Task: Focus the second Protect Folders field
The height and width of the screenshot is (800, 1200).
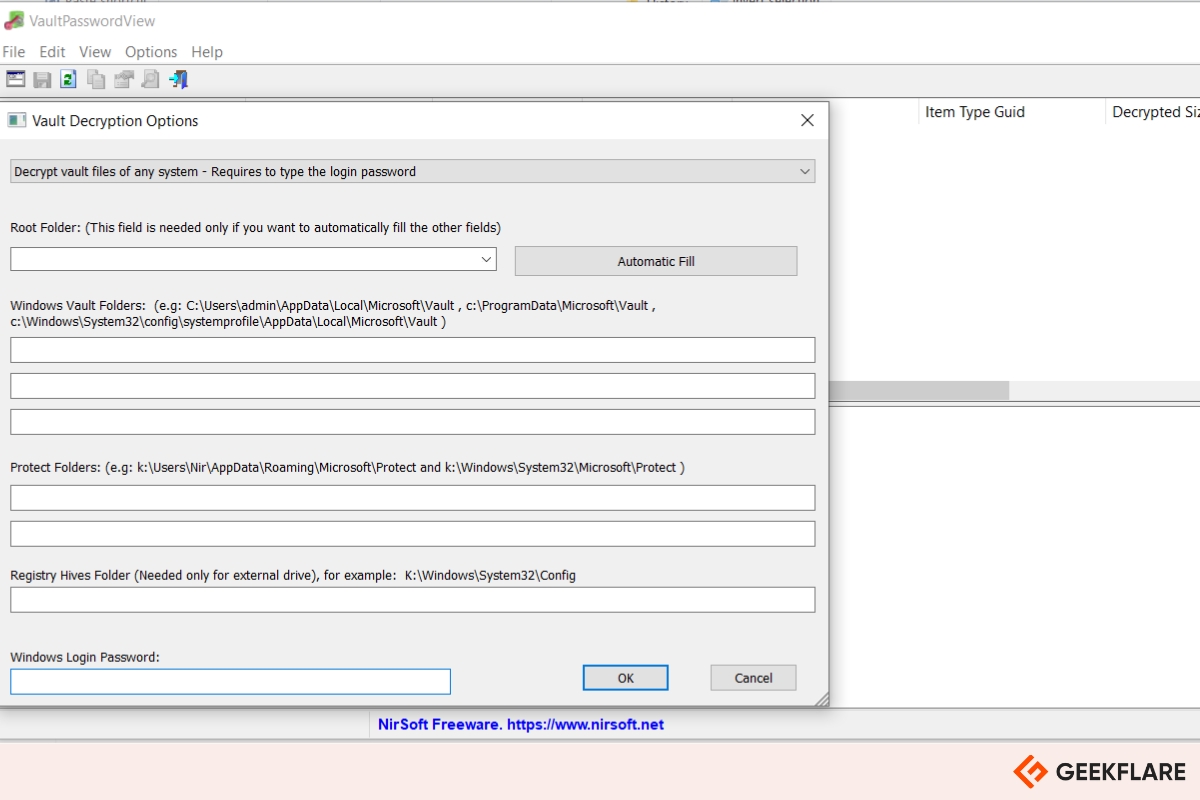Action: 413,534
